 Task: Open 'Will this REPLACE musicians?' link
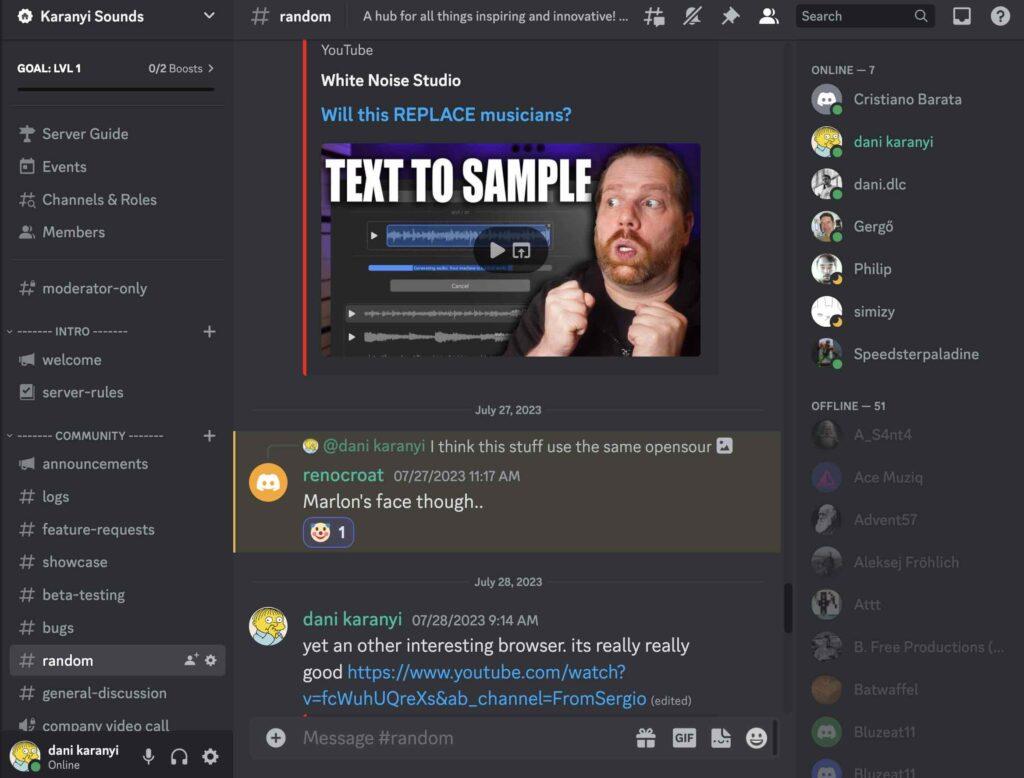click(x=446, y=114)
